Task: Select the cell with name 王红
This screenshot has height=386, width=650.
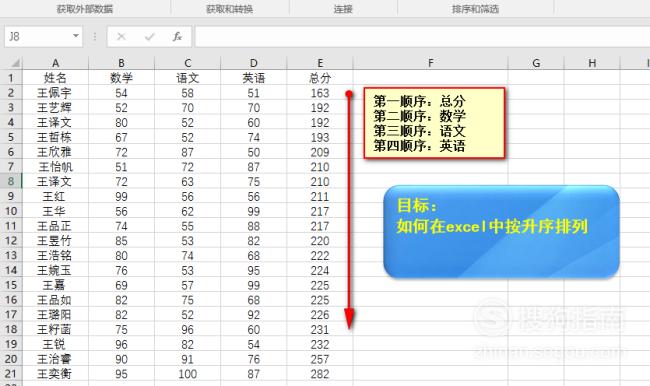Action: click(55, 197)
